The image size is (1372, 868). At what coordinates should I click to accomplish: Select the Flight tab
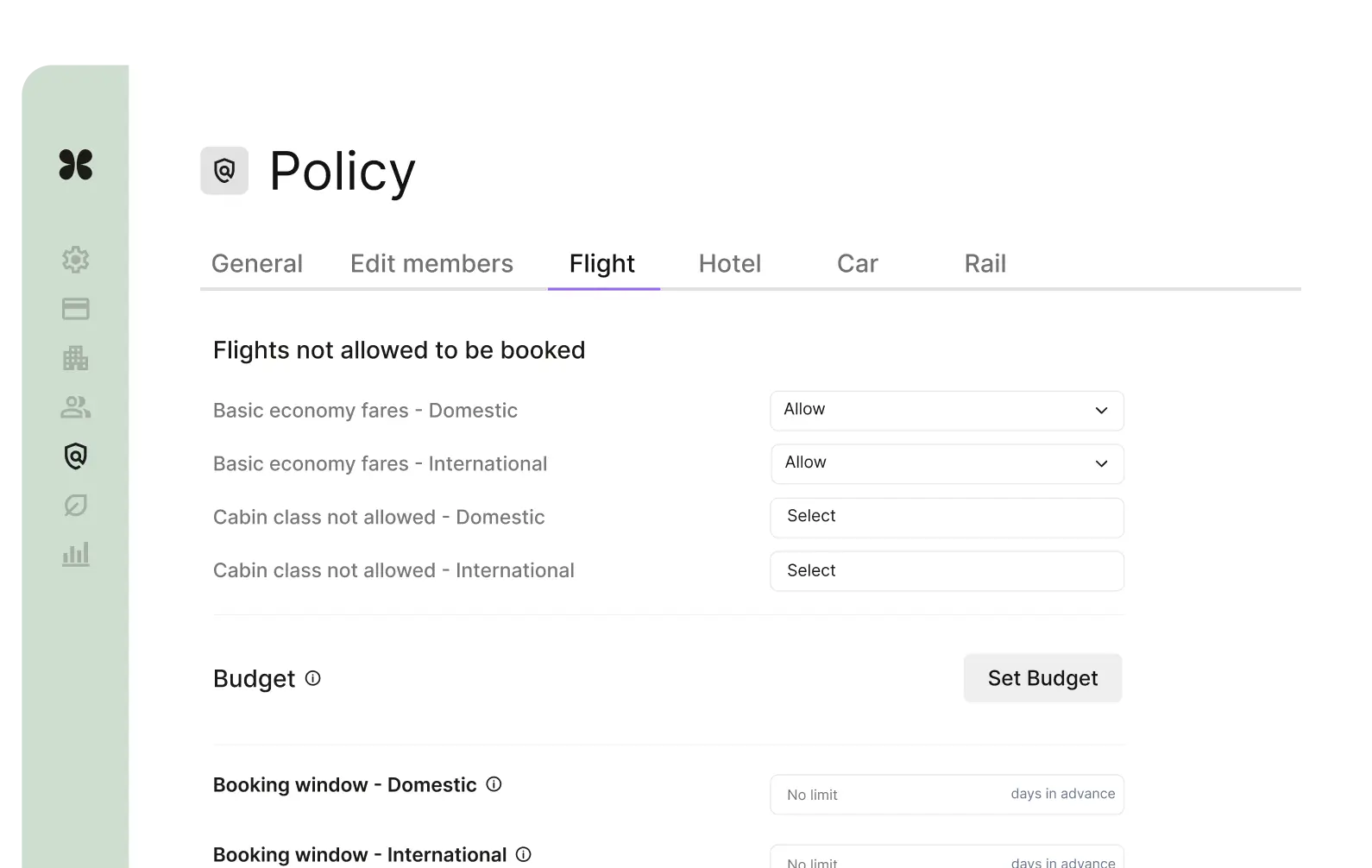pyautogui.click(x=602, y=263)
